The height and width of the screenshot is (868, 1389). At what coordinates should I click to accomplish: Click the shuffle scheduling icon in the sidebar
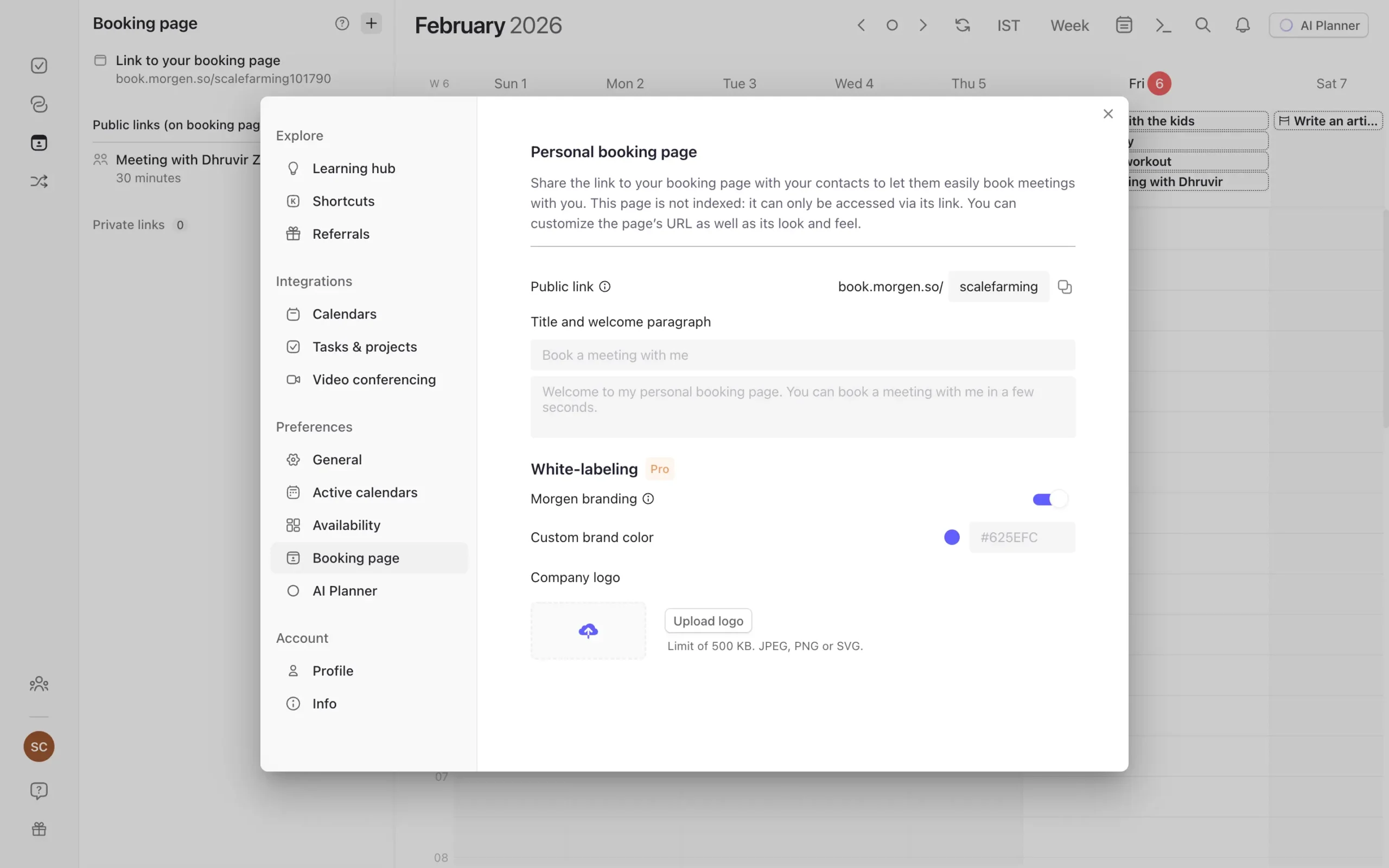point(39,181)
